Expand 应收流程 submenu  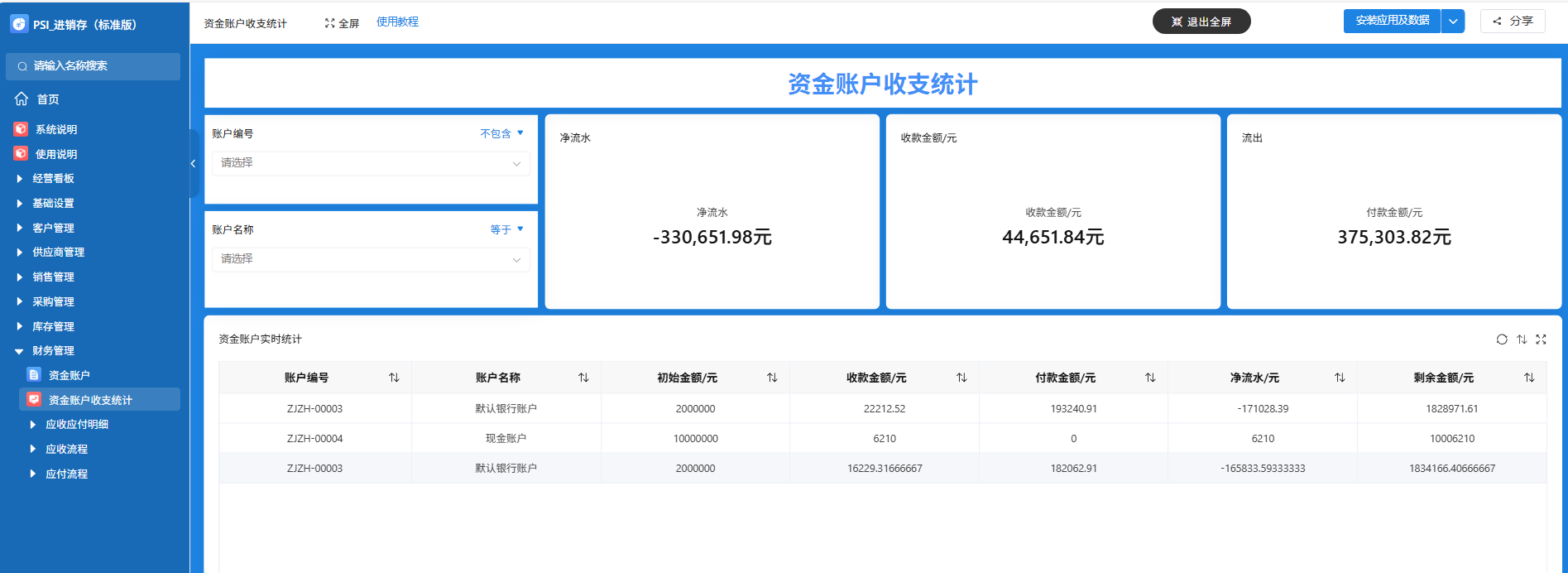tap(33, 449)
